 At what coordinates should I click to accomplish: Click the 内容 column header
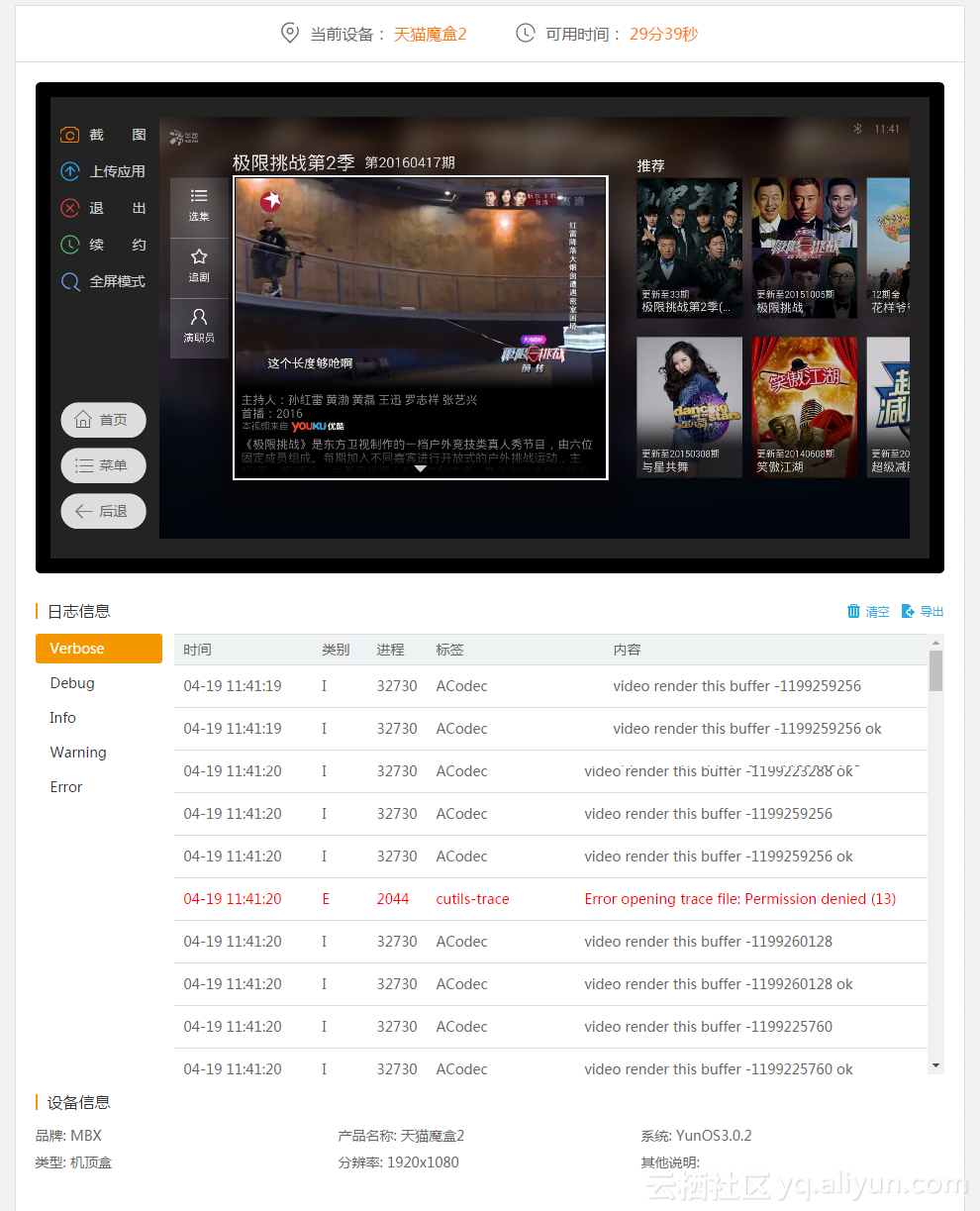pyautogui.click(x=627, y=650)
